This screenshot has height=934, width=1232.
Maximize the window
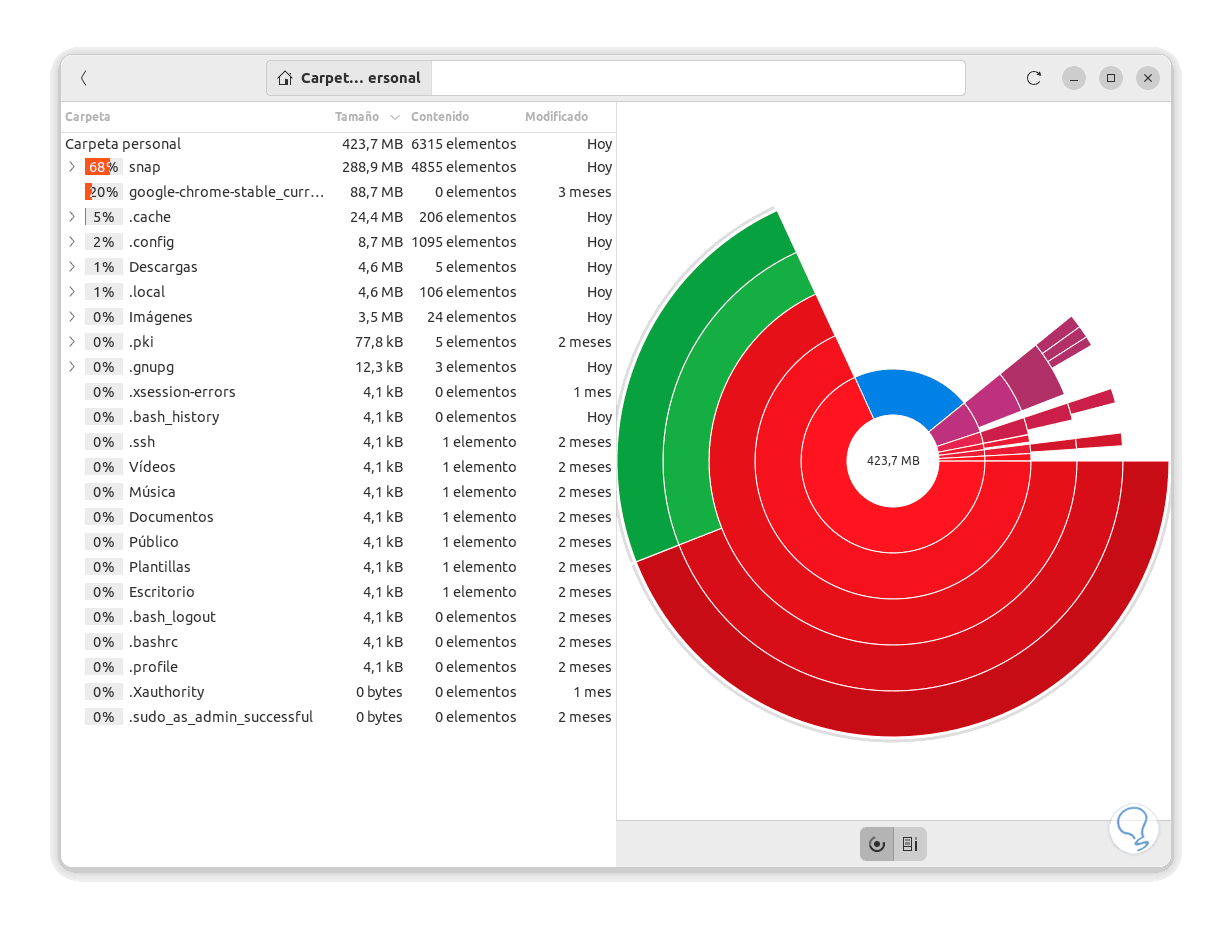click(1111, 78)
